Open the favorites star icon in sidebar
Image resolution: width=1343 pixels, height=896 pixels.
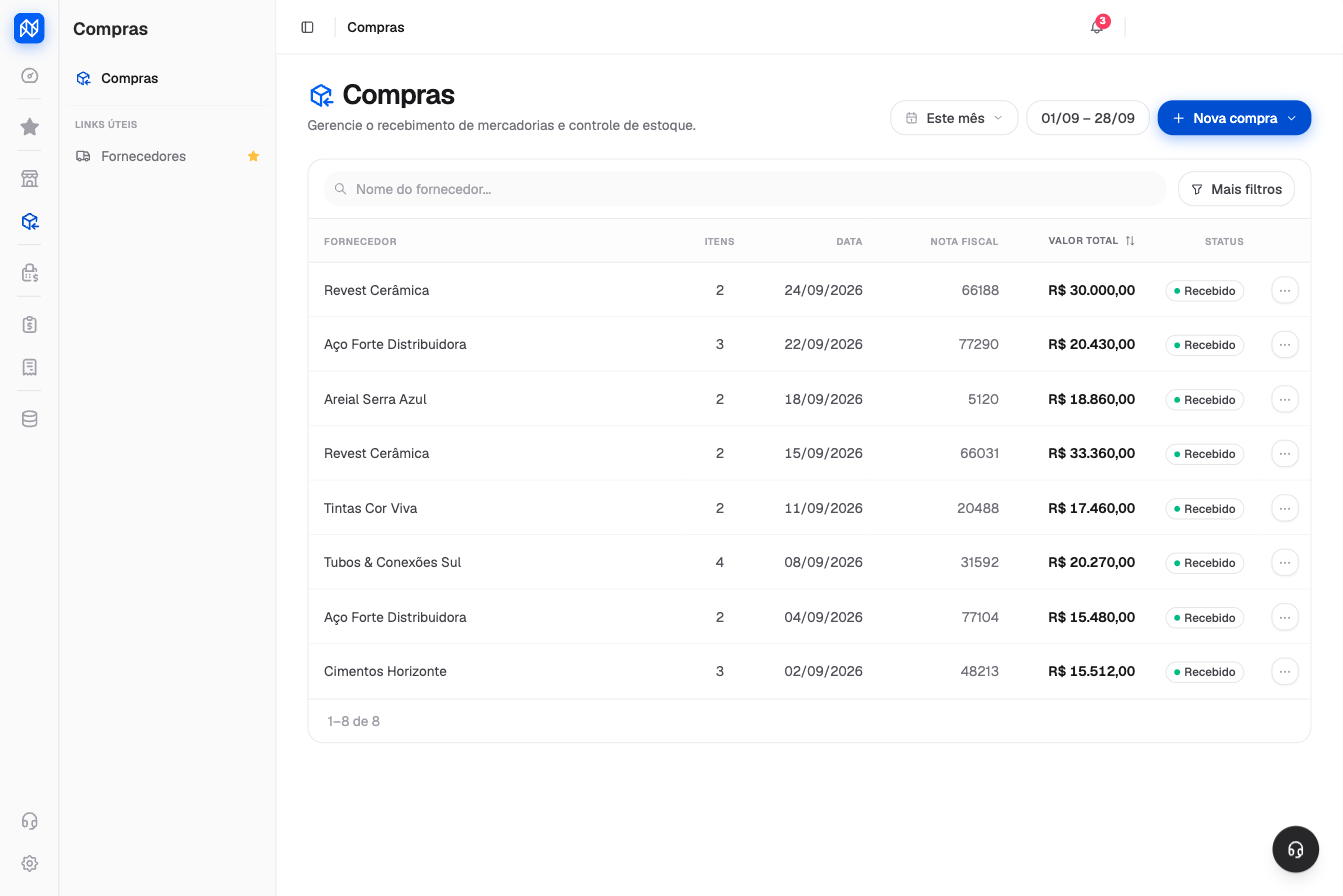click(29, 127)
